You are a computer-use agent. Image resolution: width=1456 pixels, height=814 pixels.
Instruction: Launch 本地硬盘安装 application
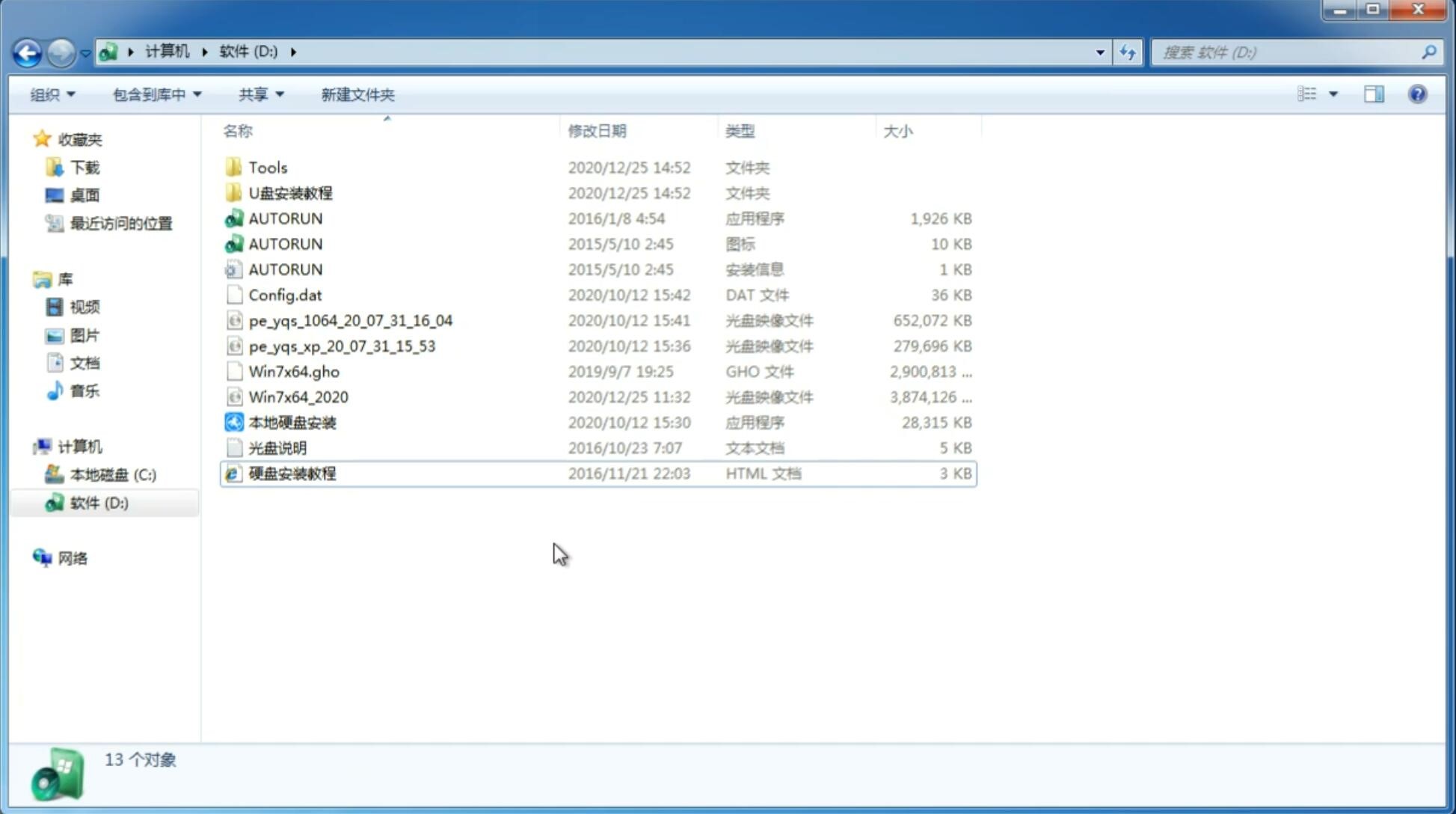click(292, 422)
